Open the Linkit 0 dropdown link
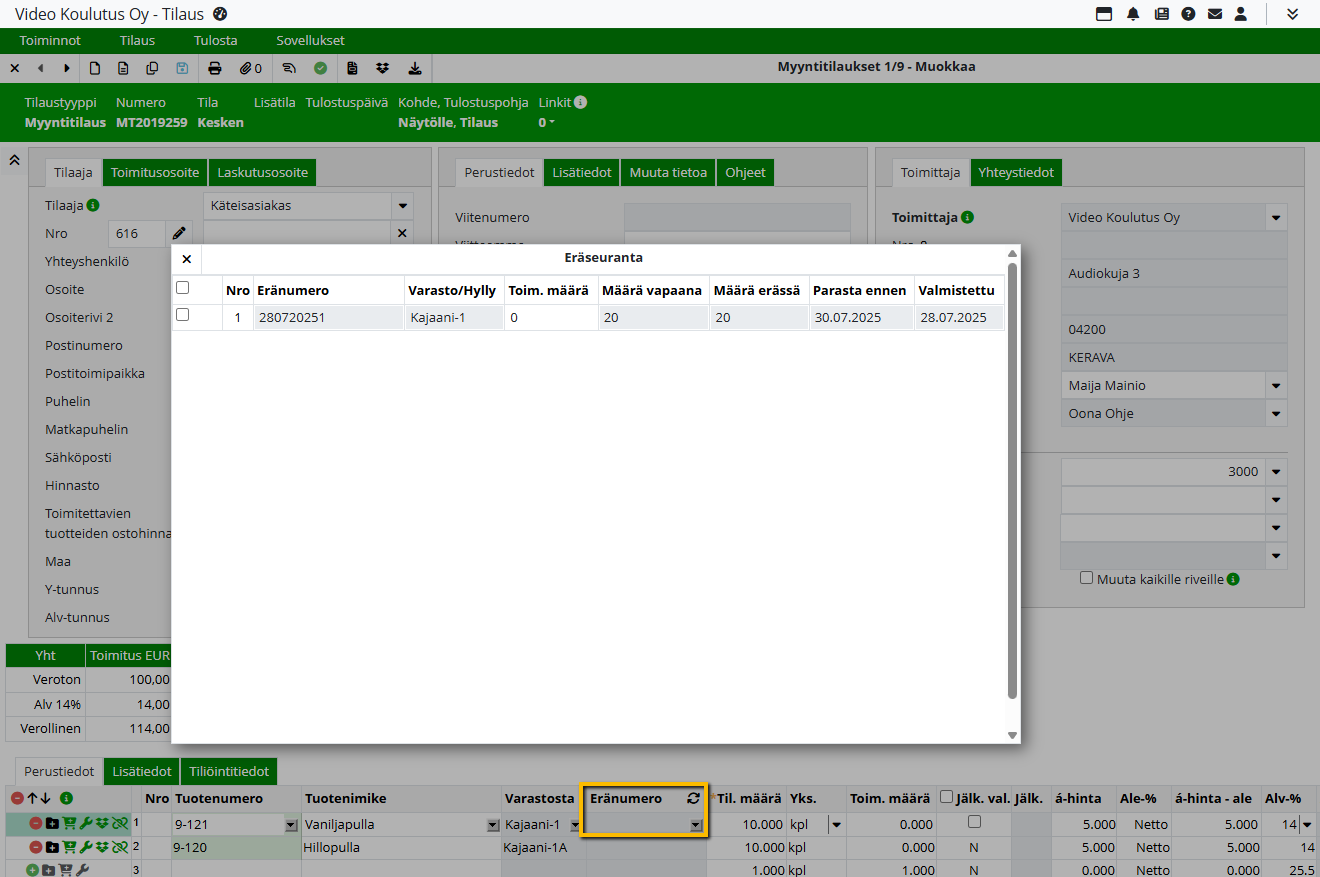 [547, 123]
